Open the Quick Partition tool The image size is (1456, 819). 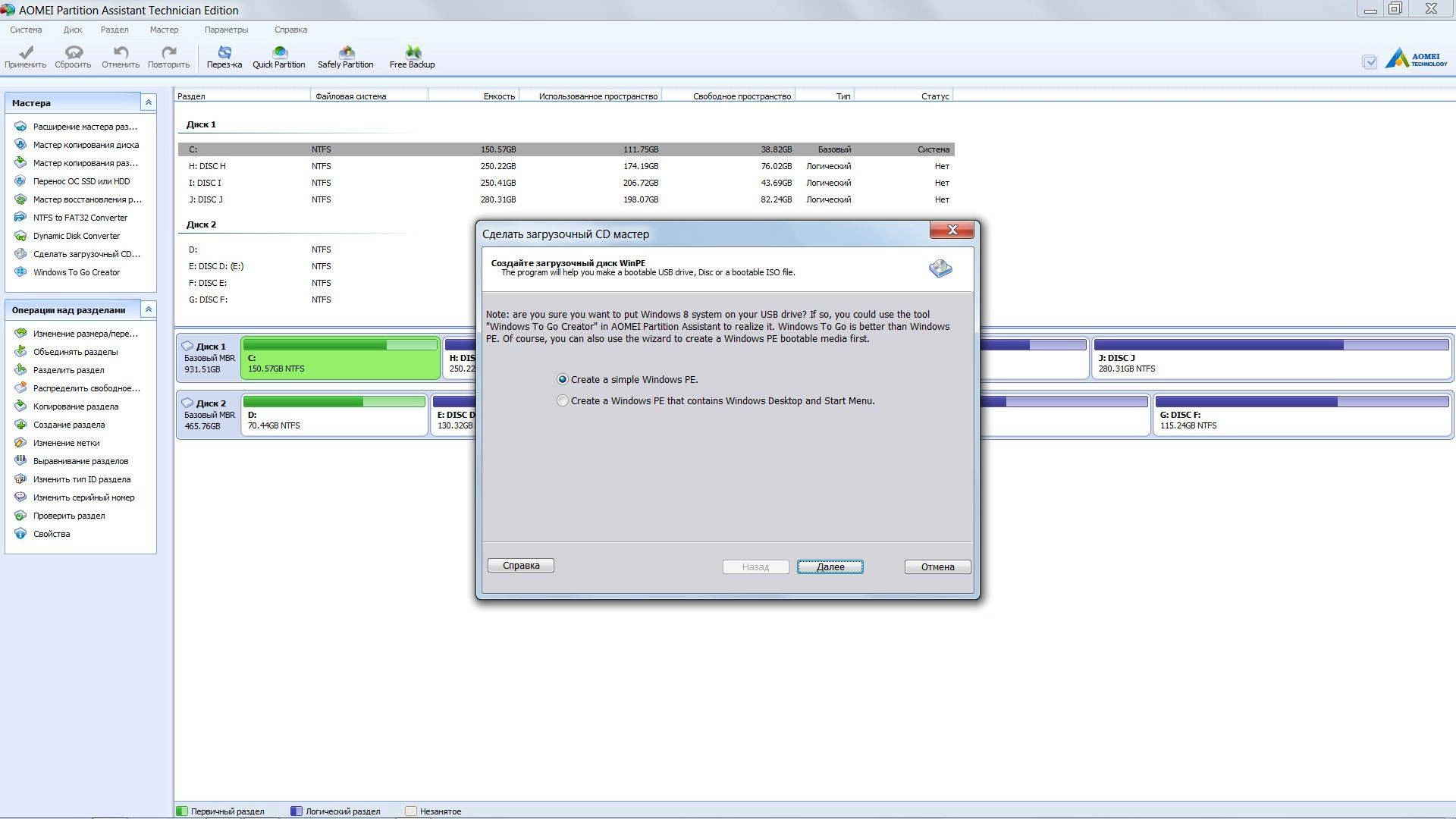(x=279, y=57)
